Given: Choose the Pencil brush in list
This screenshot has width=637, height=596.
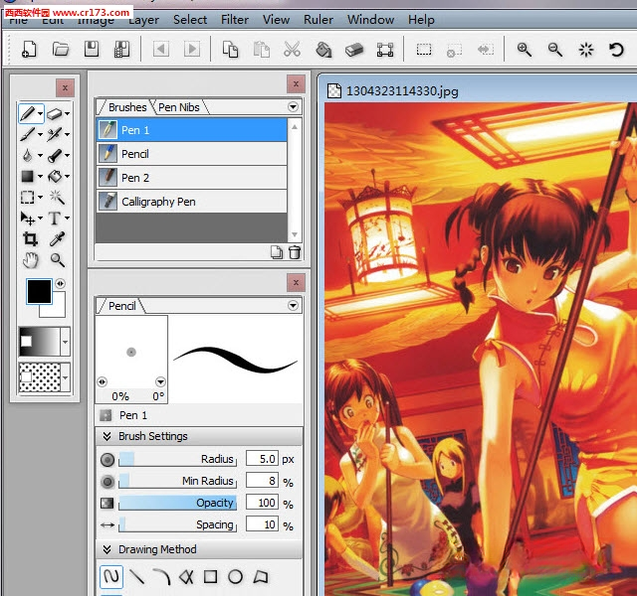Looking at the screenshot, I should 192,154.
